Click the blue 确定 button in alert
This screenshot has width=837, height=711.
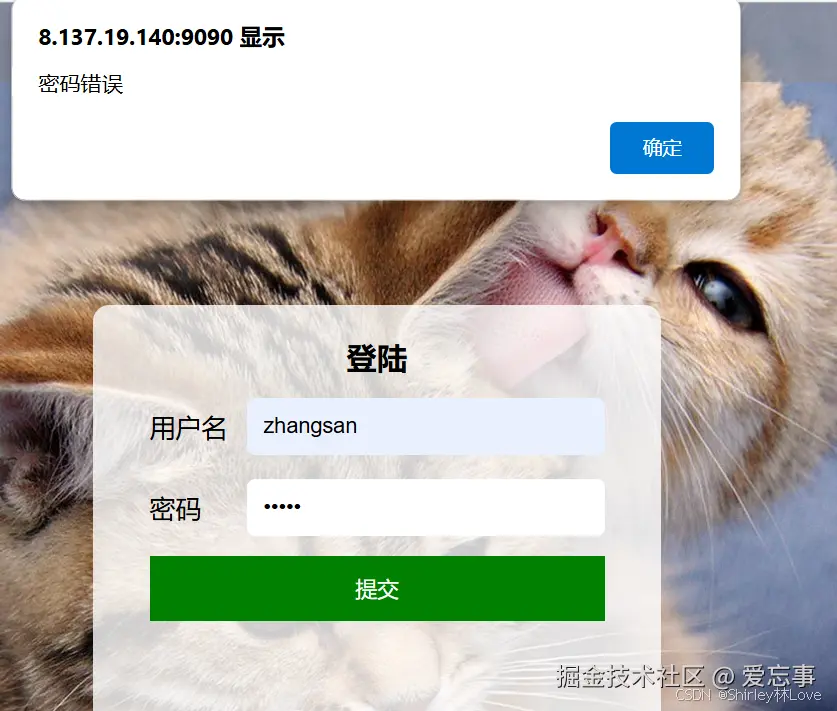(x=661, y=148)
